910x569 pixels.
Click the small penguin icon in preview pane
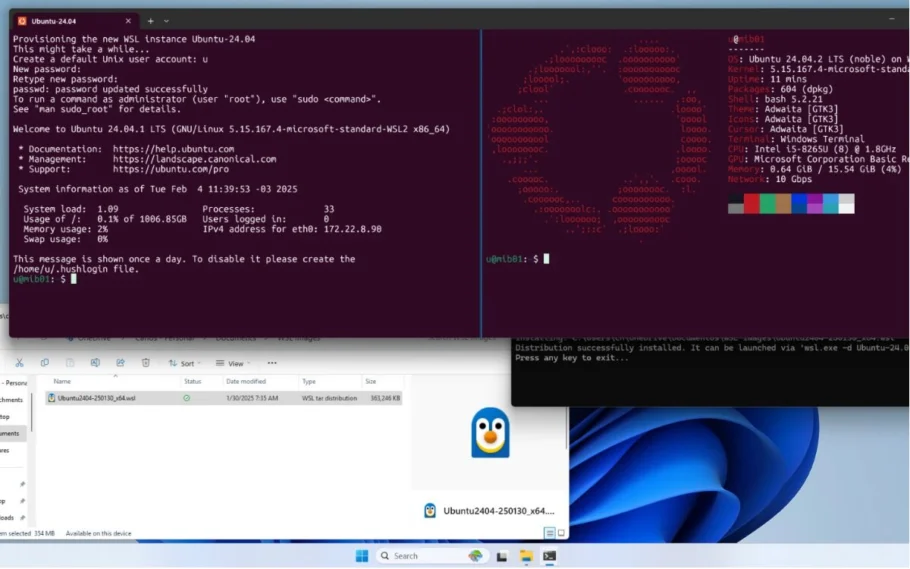click(x=430, y=510)
